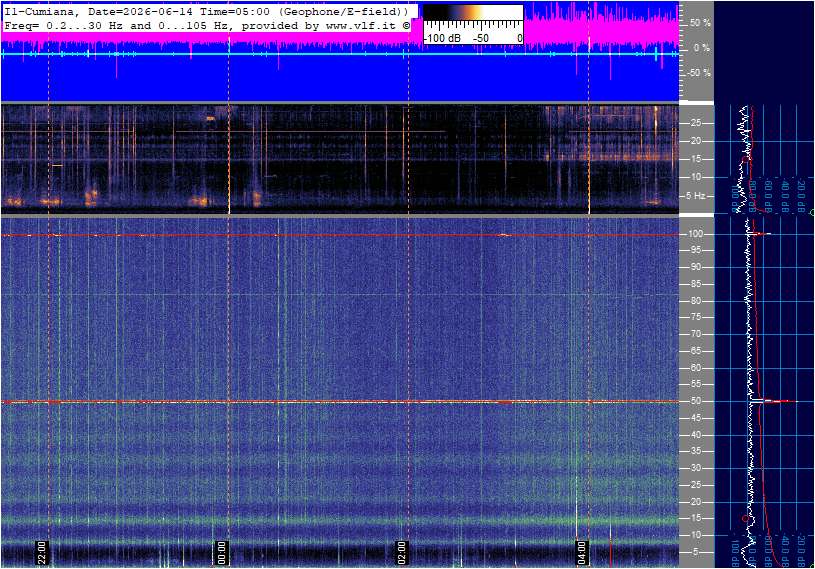
Task: Click the red circle marker near 15 Hz in lower spectrum plot
Action: coord(745,519)
